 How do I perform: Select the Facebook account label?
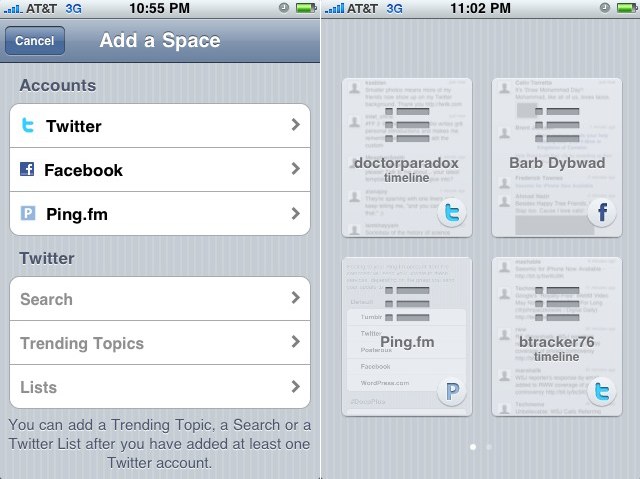click(x=83, y=170)
